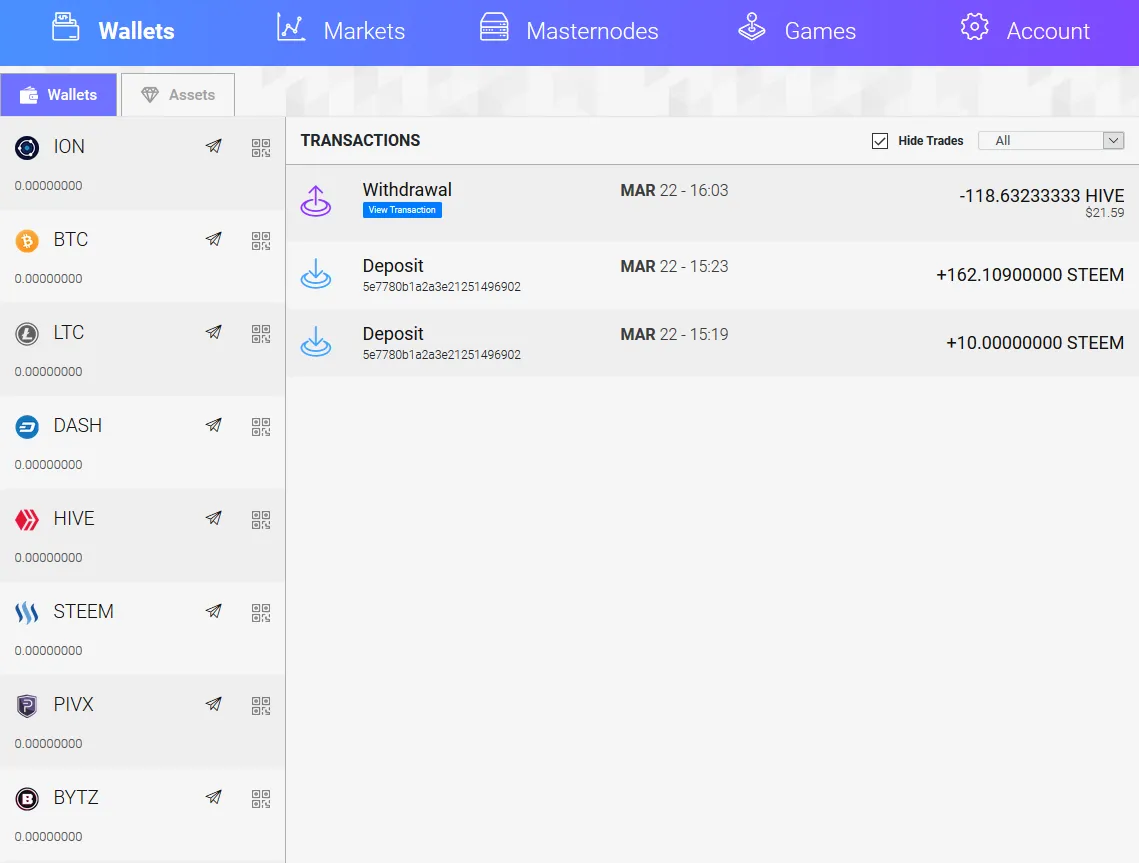
Task: Click the STEEM send icon
Action: 214,611
